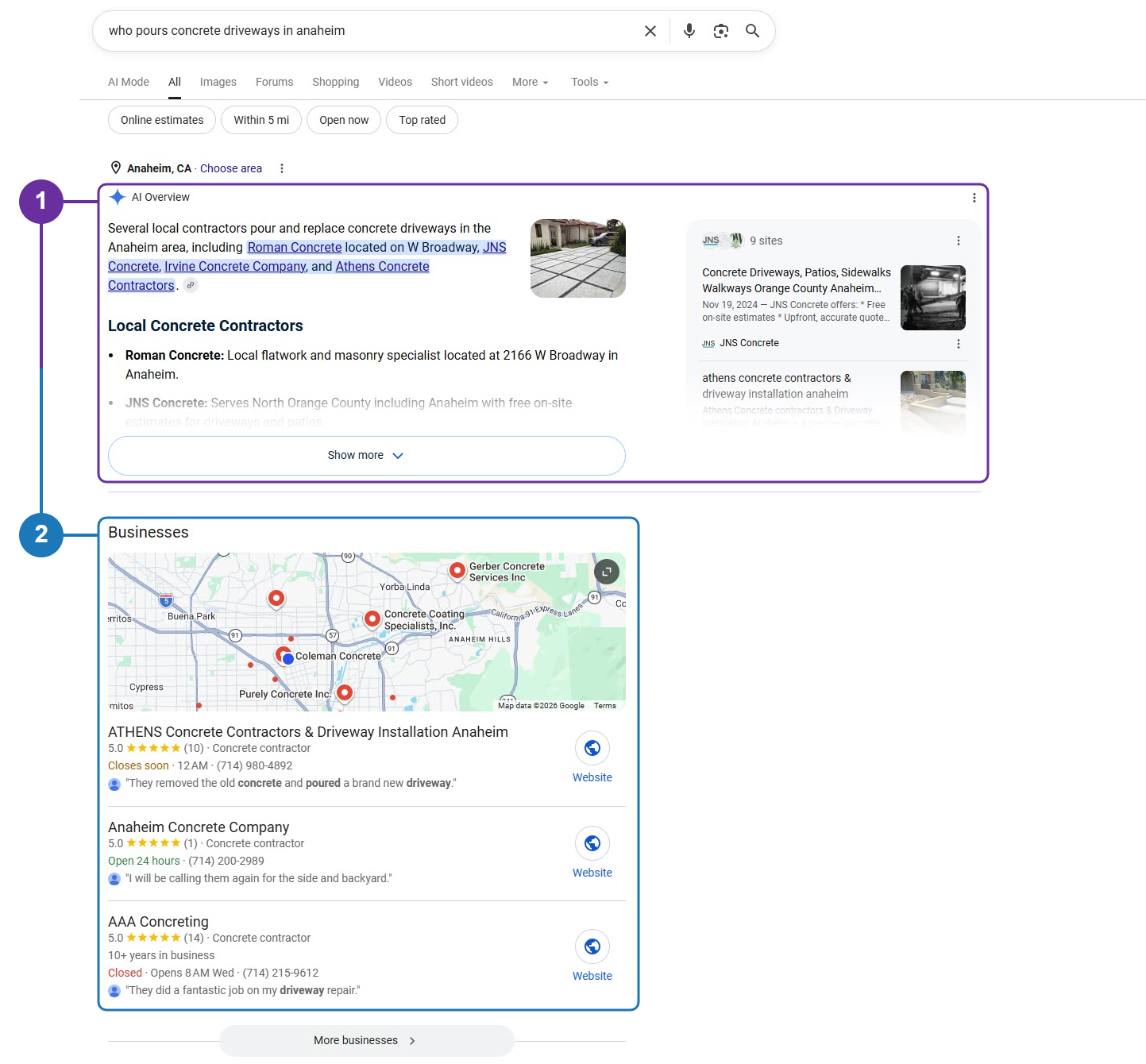The width and height of the screenshot is (1146, 1064).
Task: Open the Website globe icon for ATHENS Concrete Contractors
Action: [x=592, y=748]
